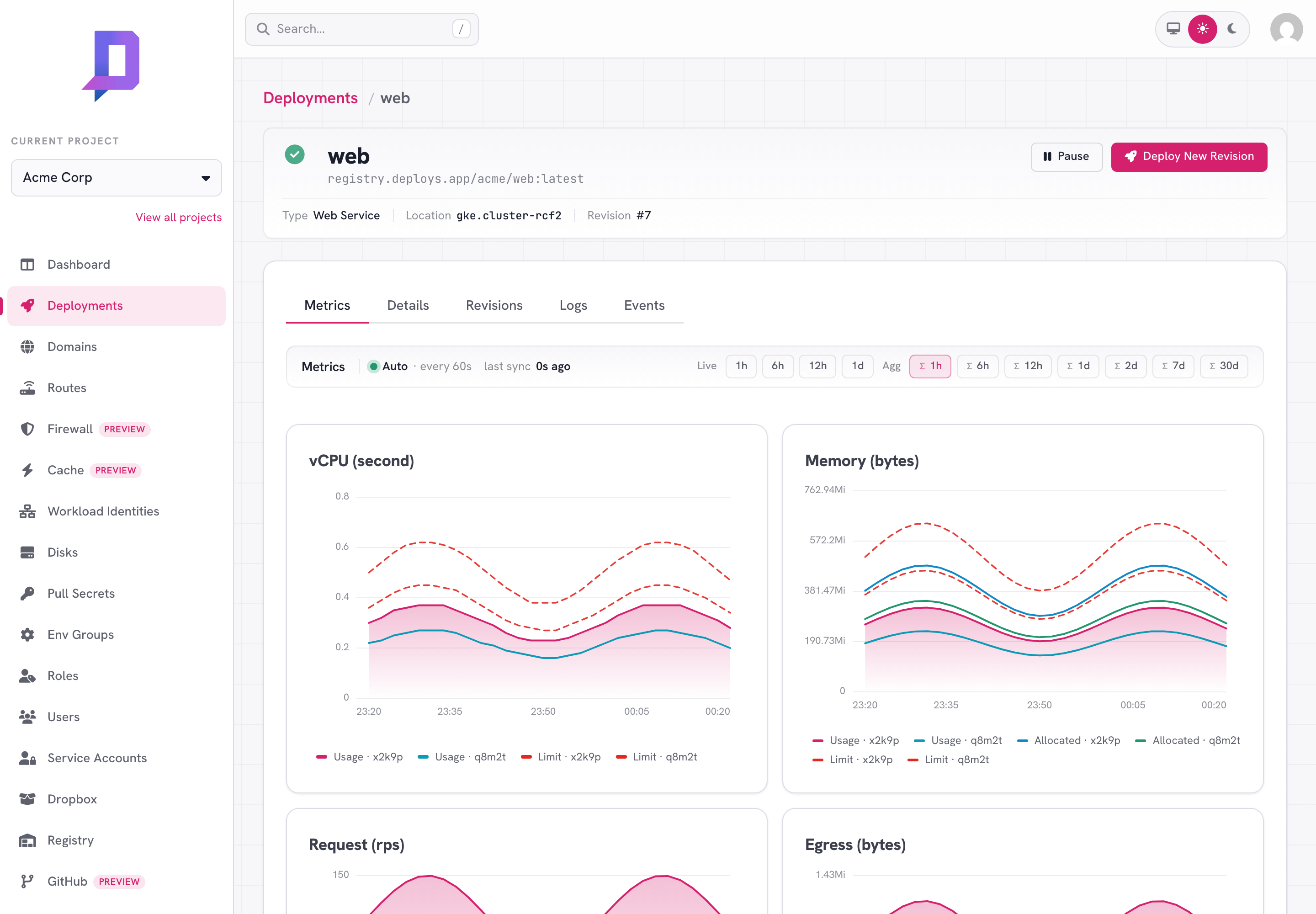Select Agg Σ 12h range

[x=1028, y=366]
